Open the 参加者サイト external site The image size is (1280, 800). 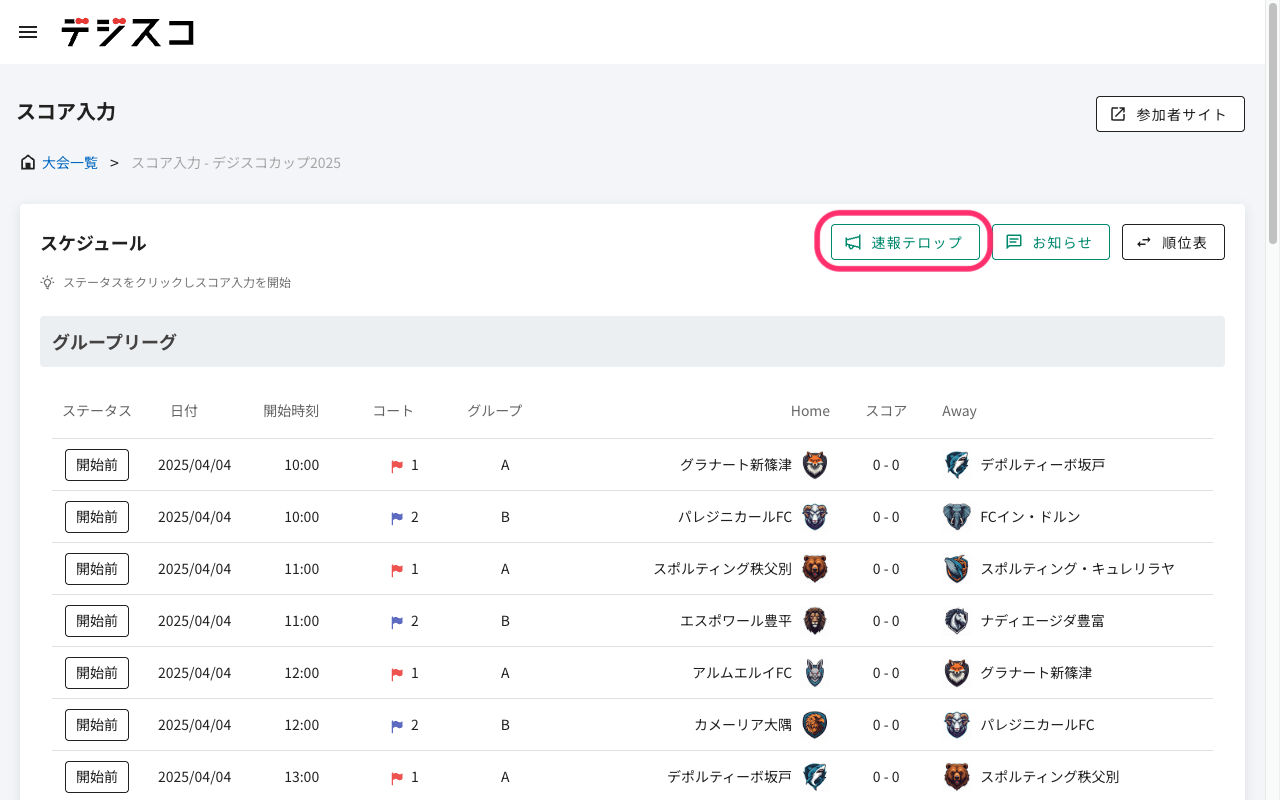pyautogui.click(x=1170, y=114)
